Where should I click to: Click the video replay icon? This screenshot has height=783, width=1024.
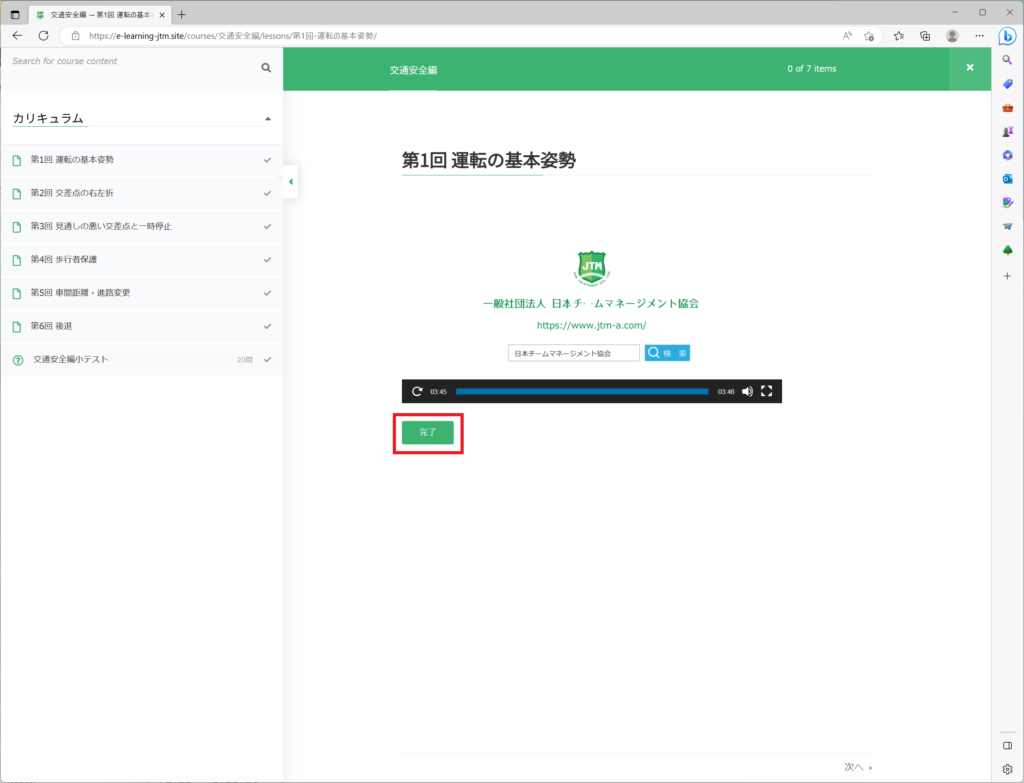(x=417, y=391)
